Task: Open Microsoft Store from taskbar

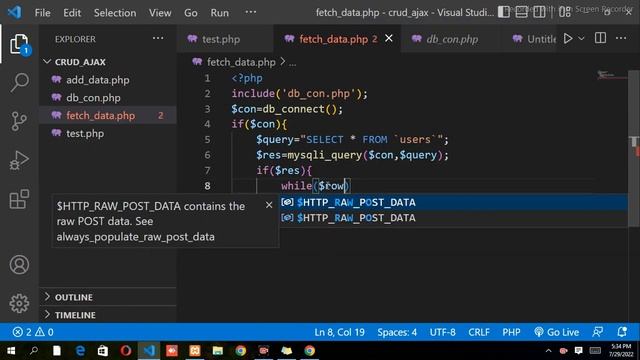Action: pyautogui.click(x=103, y=351)
